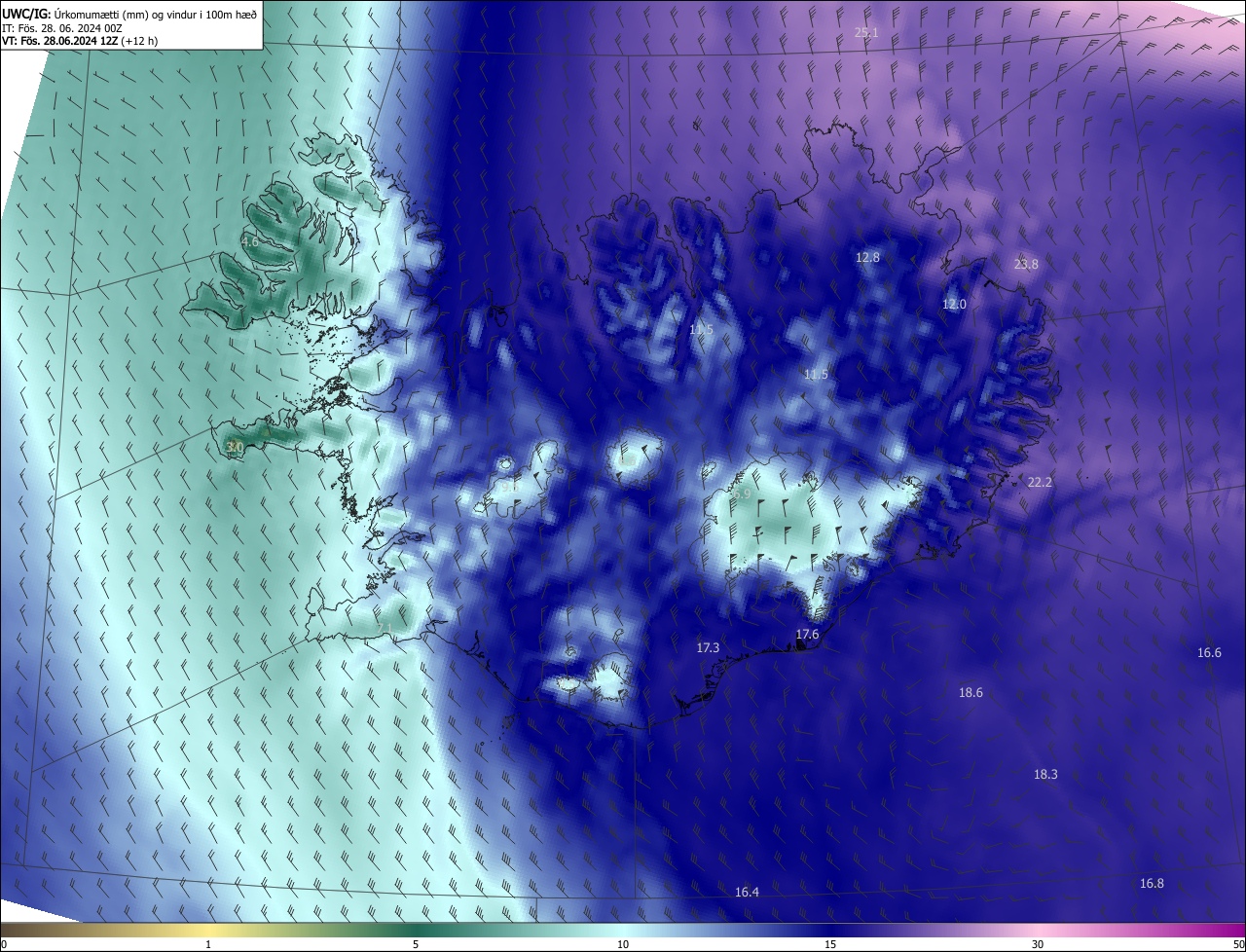Click the 4.6 value in the Westfjords
The width and height of the screenshot is (1246, 952).
[249, 242]
